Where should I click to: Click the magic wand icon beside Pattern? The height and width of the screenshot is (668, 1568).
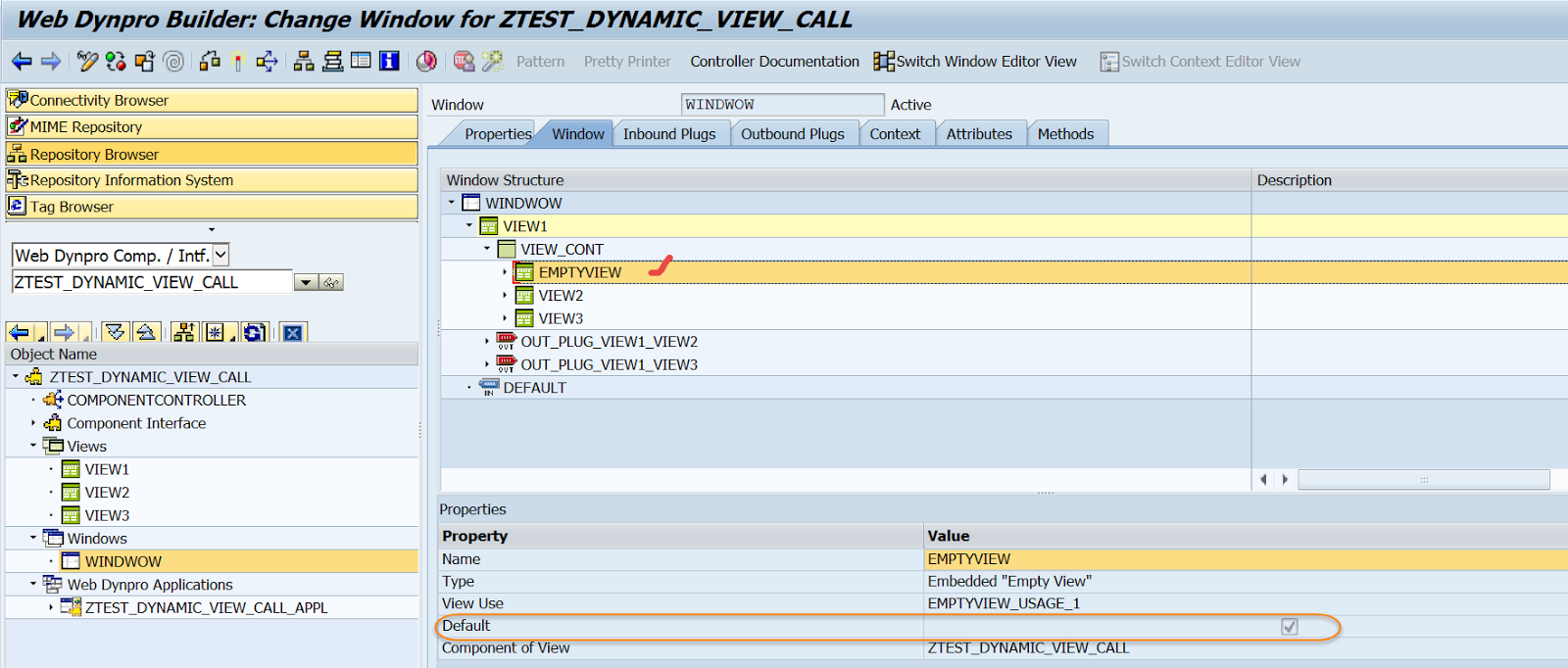pos(492,62)
